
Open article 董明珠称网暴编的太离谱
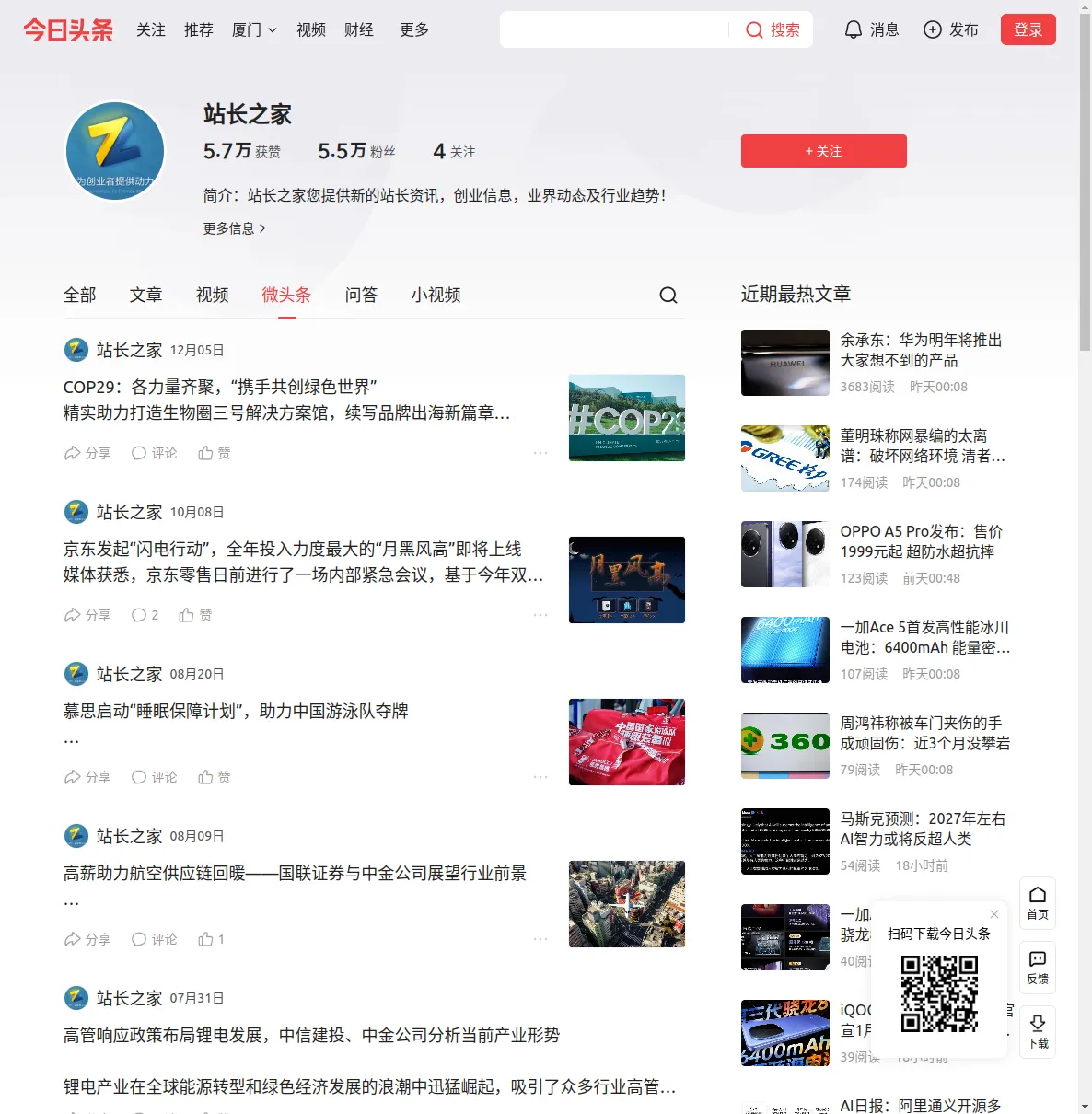tap(923, 446)
